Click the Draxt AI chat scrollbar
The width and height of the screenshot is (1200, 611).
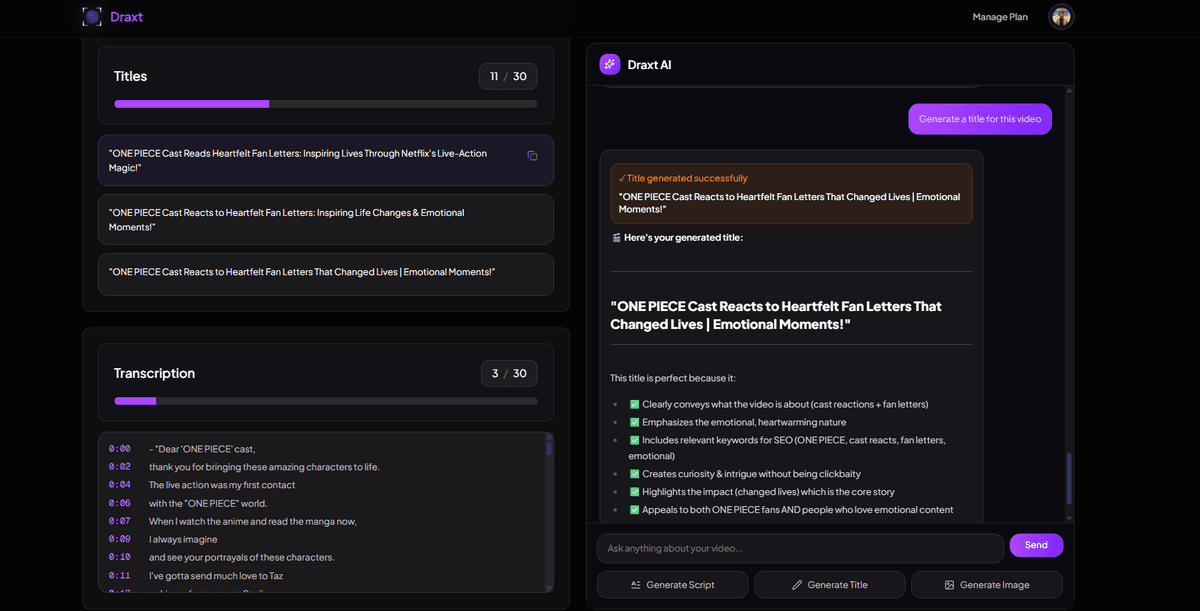coord(1068,480)
